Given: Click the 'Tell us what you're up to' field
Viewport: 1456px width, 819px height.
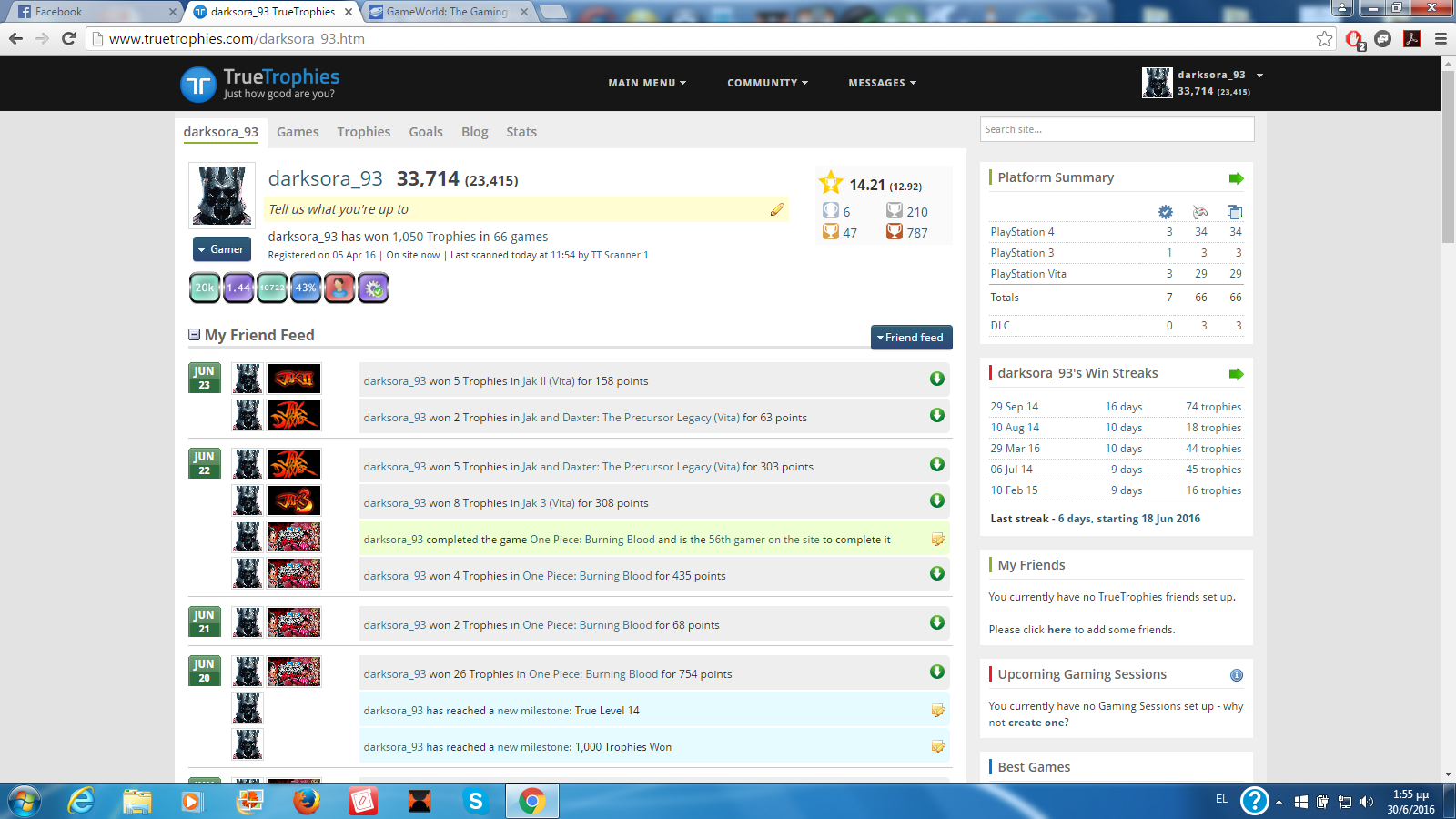Looking at the screenshot, I should tap(526, 209).
